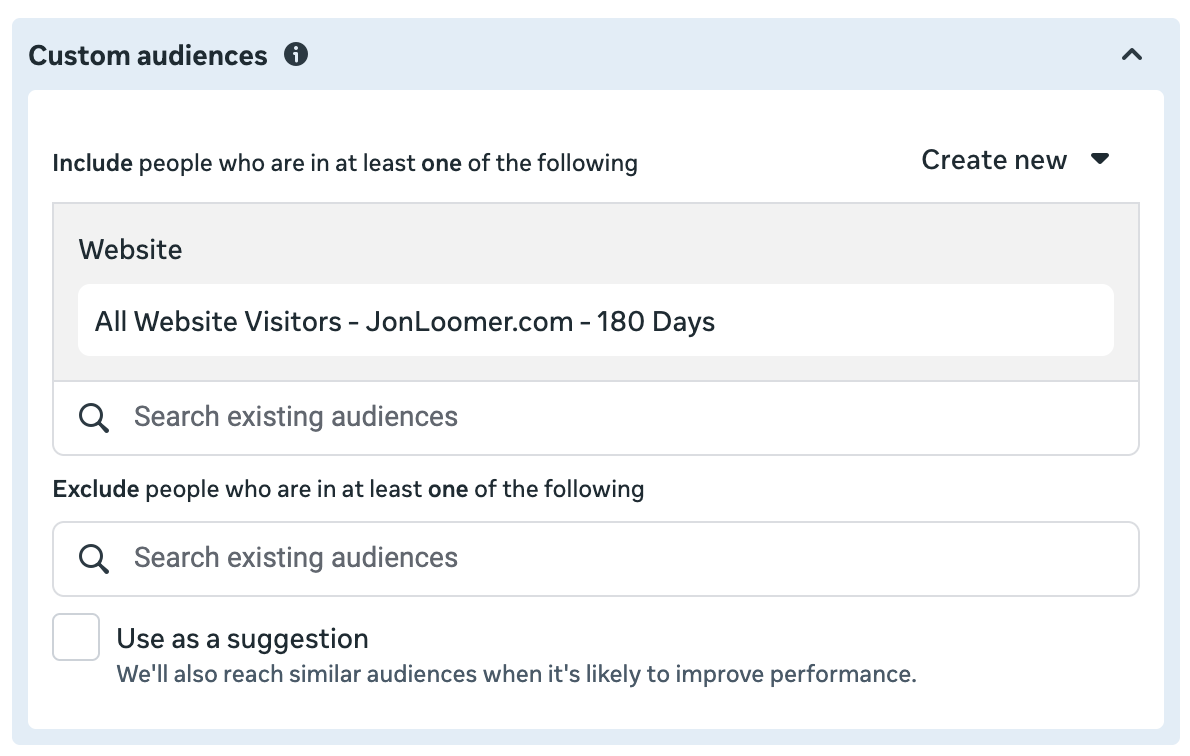Click the magnifier icon in Include search

(94, 418)
